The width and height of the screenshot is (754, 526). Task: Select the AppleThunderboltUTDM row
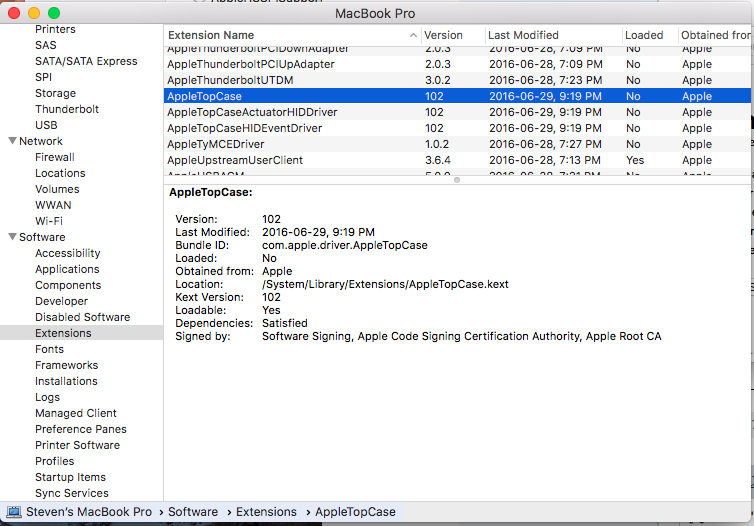(457, 80)
